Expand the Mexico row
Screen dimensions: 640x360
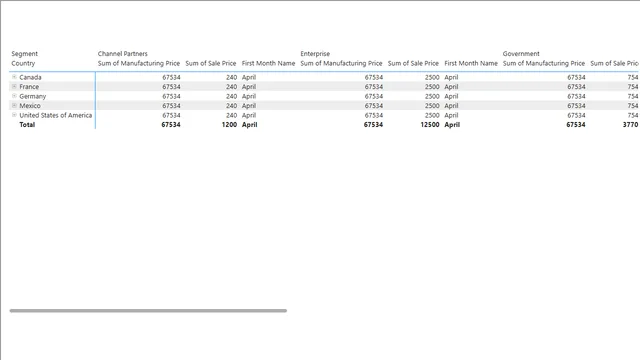14,105
